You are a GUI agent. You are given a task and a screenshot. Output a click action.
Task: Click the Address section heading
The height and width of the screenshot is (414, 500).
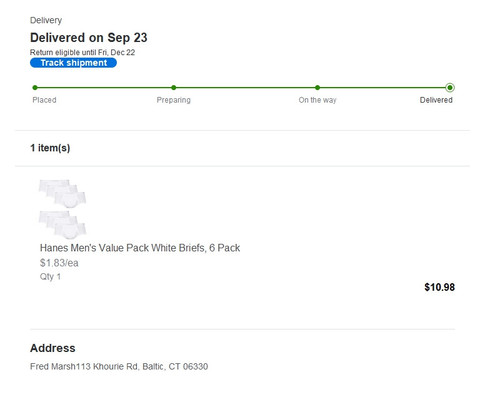pos(53,348)
